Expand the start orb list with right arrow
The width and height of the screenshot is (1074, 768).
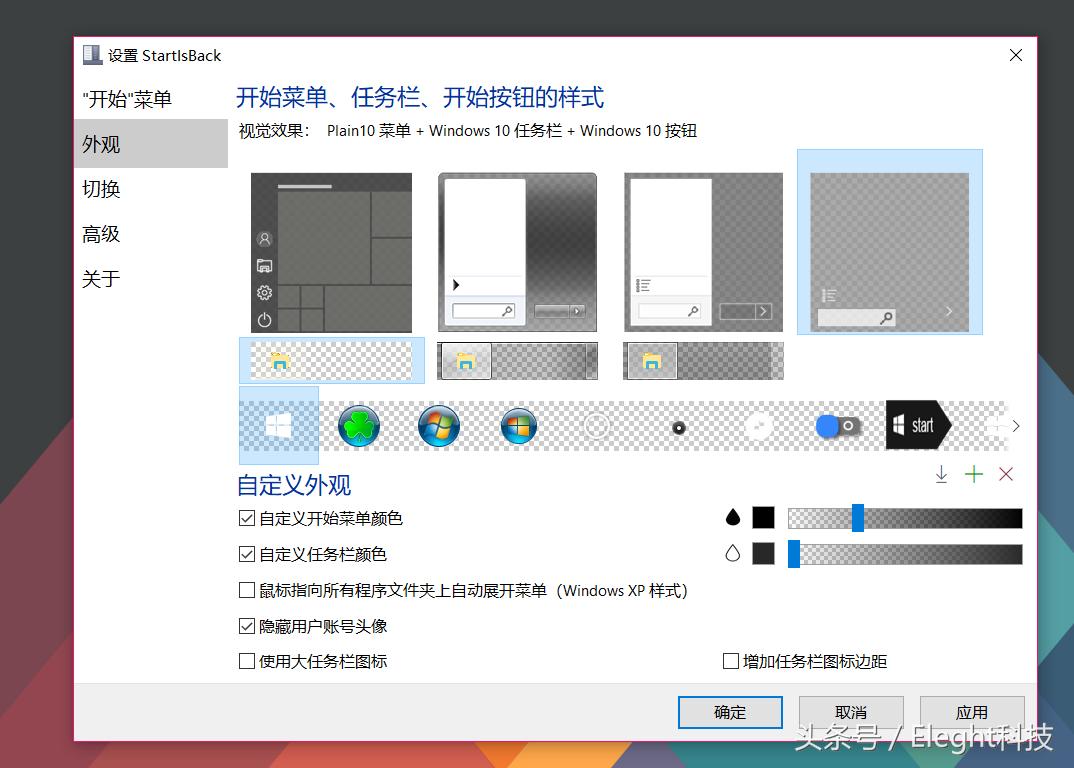point(1016,425)
